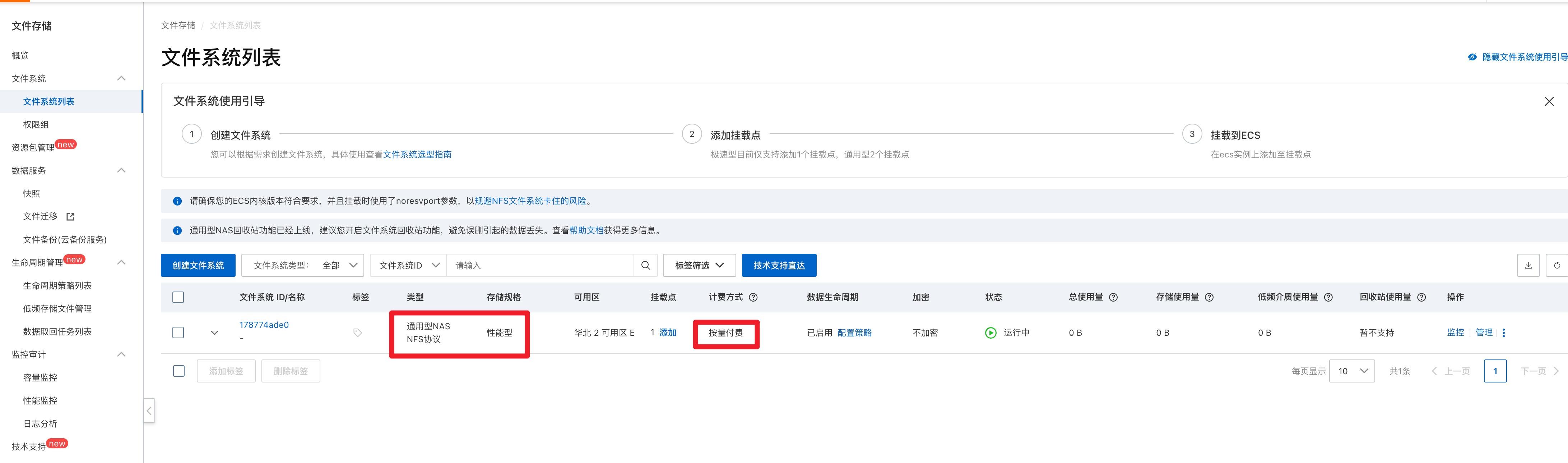The width and height of the screenshot is (1568, 463).
Task: Open 权限组 in the sidebar
Action: click(36, 125)
